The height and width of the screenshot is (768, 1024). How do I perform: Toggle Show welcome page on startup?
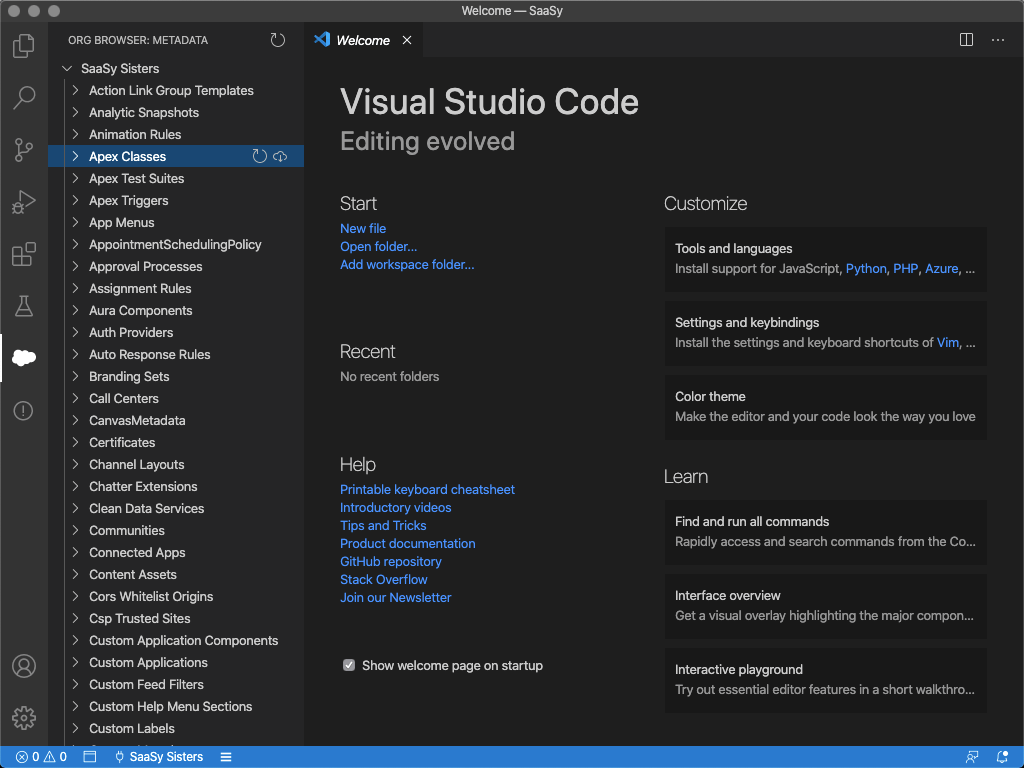tap(349, 665)
